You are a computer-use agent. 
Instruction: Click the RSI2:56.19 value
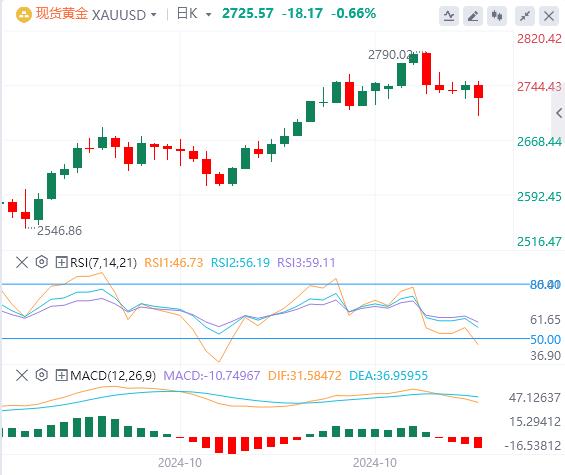240,262
